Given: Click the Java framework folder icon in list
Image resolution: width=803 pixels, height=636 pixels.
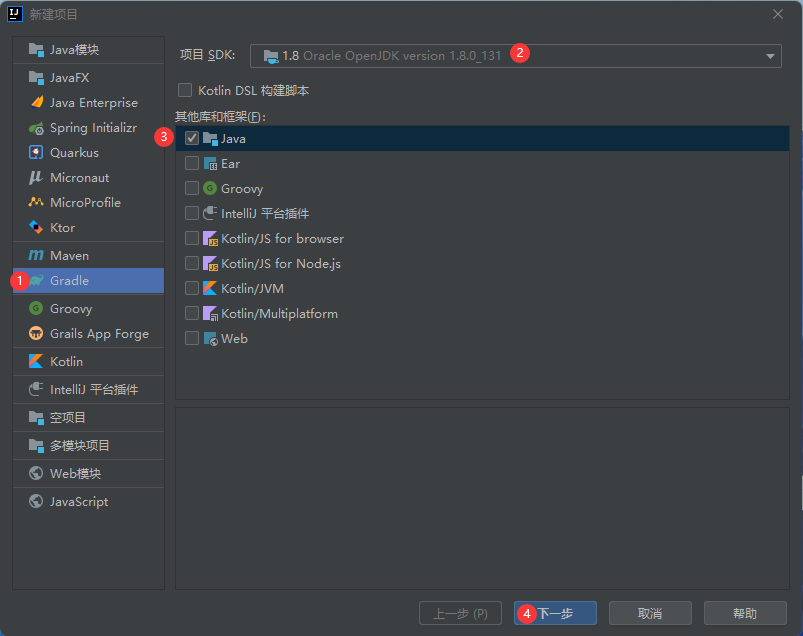Looking at the screenshot, I should pos(210,139).
